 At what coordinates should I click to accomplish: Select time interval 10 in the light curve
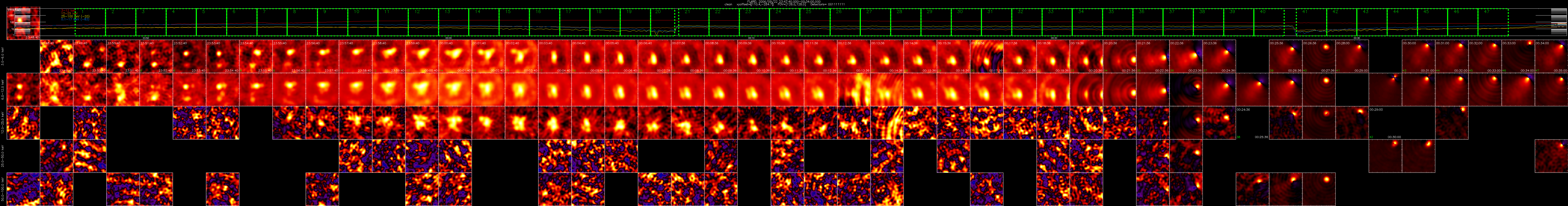pyautogui.click(x=363, y=22)
